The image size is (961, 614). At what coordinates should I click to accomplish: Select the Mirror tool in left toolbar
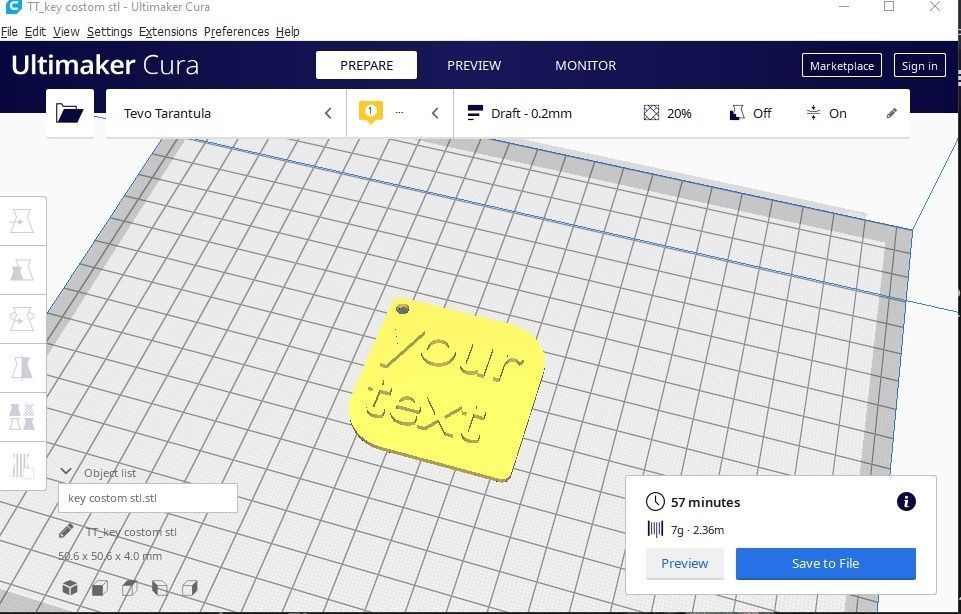tap(22, 368)
